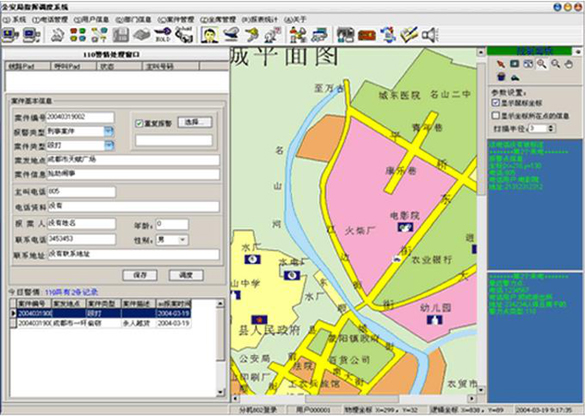585x416 pixels.
Task: Open the 报警类型 dropdown
Action: point(109,131)
